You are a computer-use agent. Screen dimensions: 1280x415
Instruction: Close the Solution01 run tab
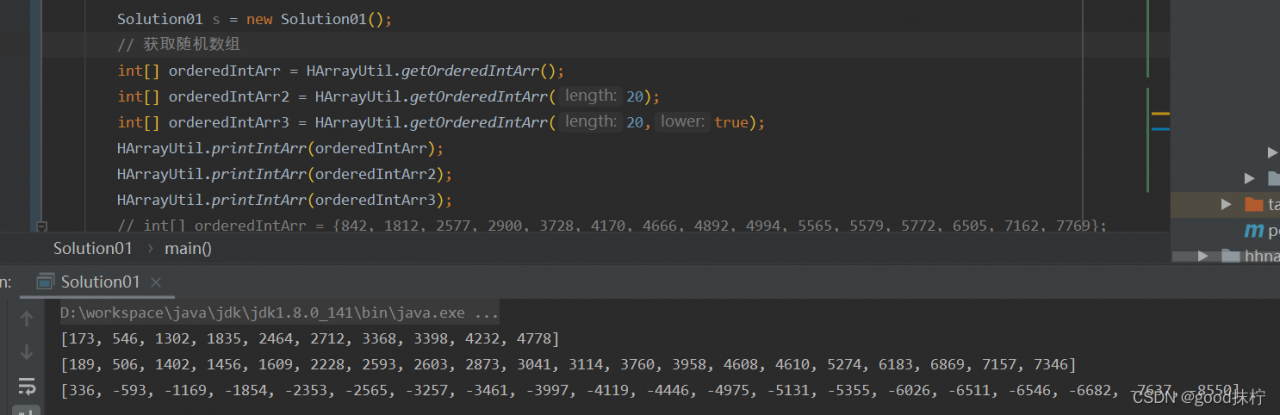pyautogui.click(x=157, y=282)
